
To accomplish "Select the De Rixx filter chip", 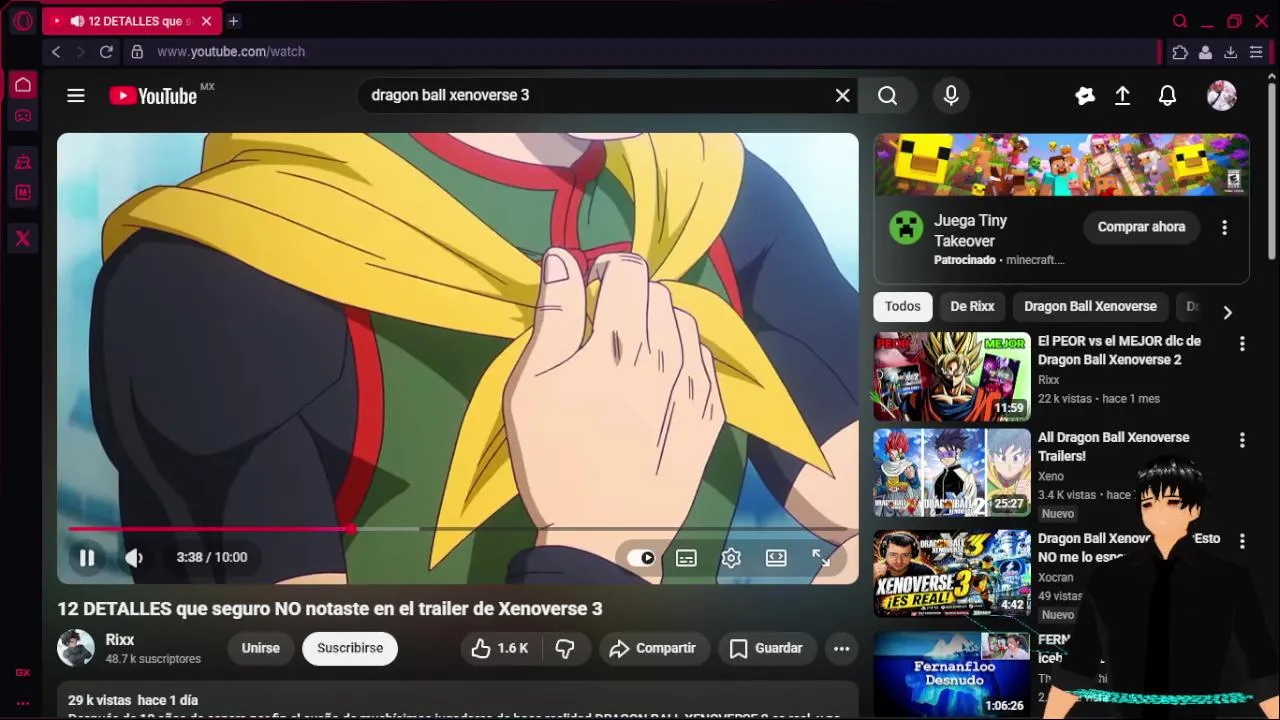I will 972,306.
